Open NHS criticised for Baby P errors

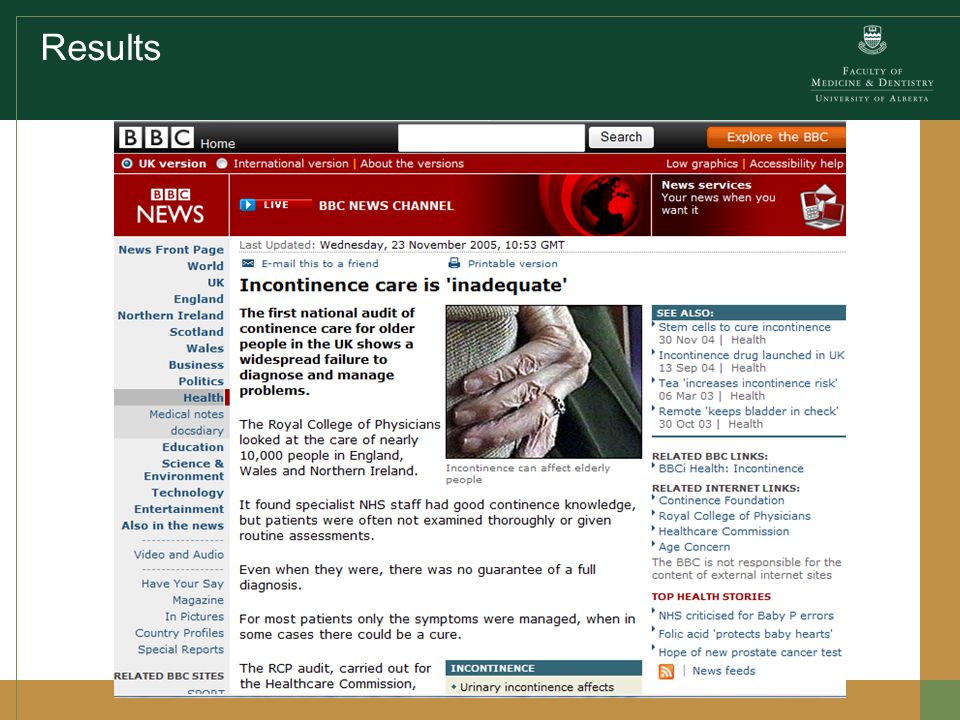click(746, 616)
